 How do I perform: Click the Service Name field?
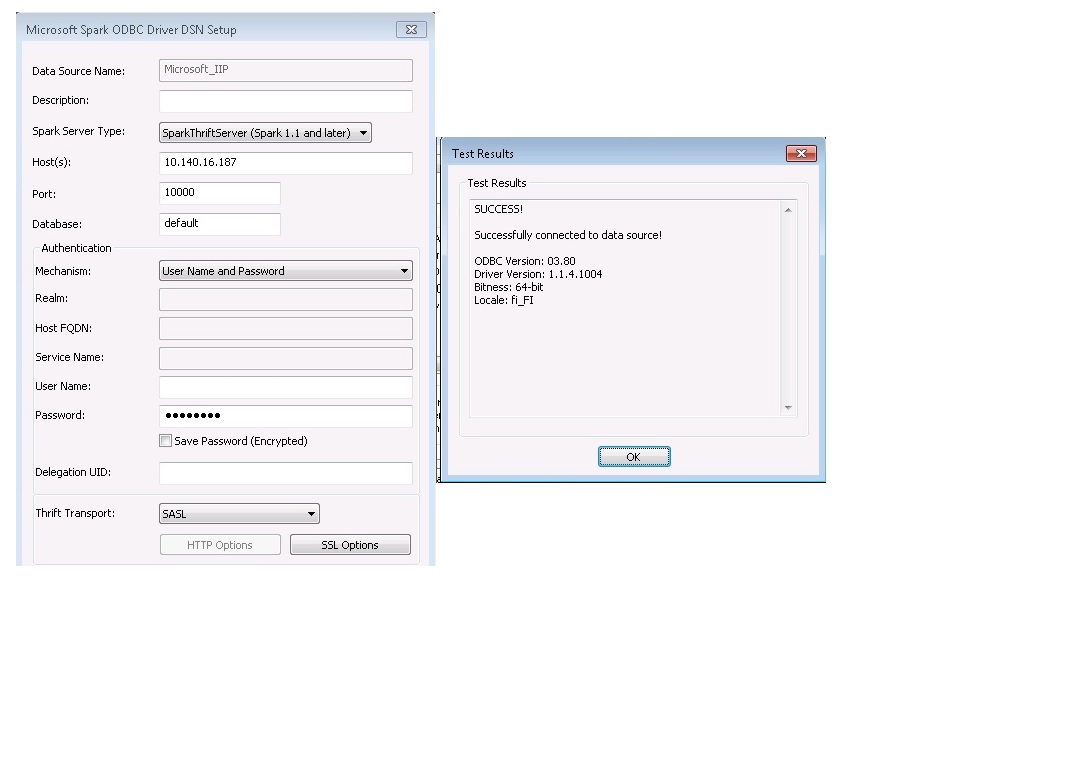tap(285, 357)
